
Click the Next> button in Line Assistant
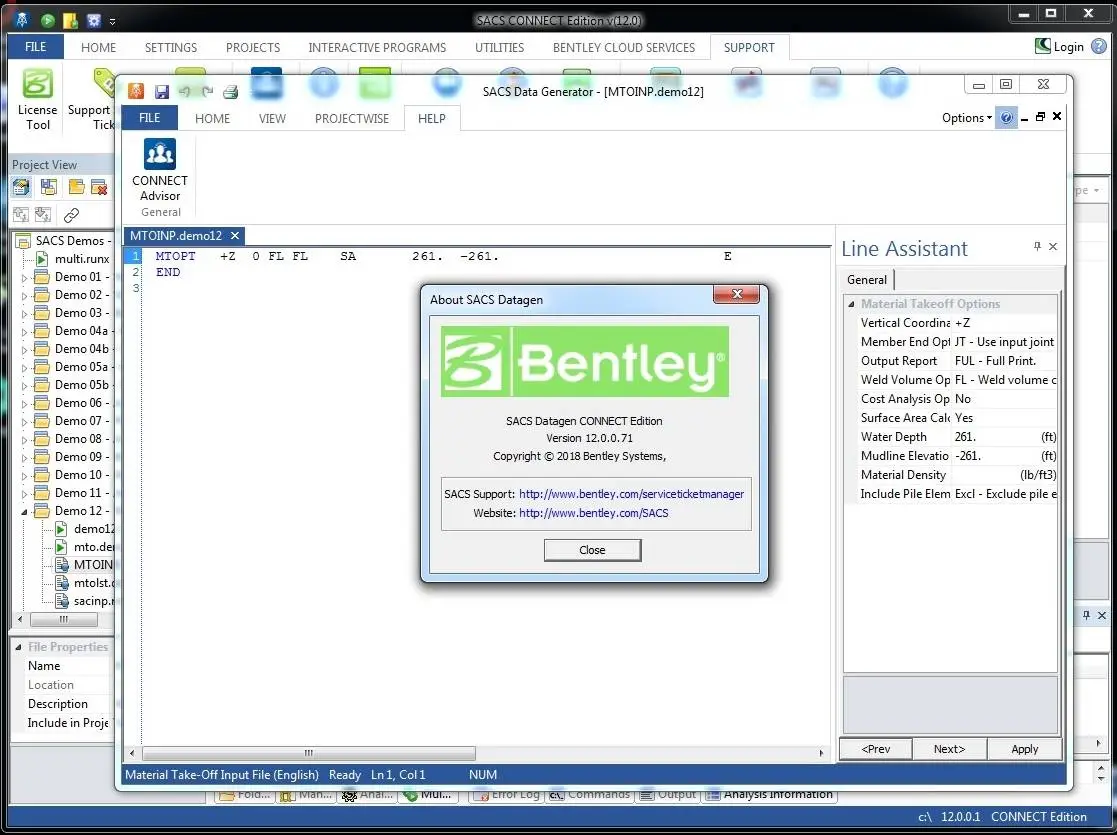tap(950, 749)
